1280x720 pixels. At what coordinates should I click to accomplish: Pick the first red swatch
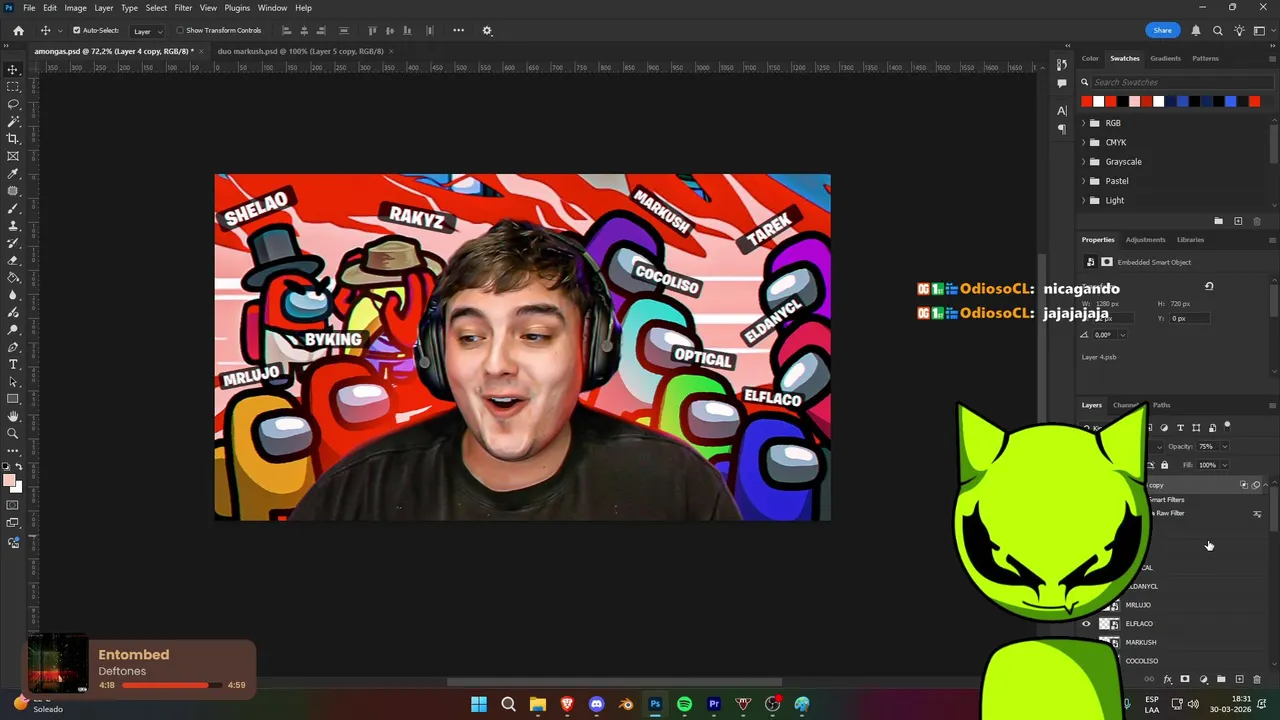click(x=1086, y=101)
